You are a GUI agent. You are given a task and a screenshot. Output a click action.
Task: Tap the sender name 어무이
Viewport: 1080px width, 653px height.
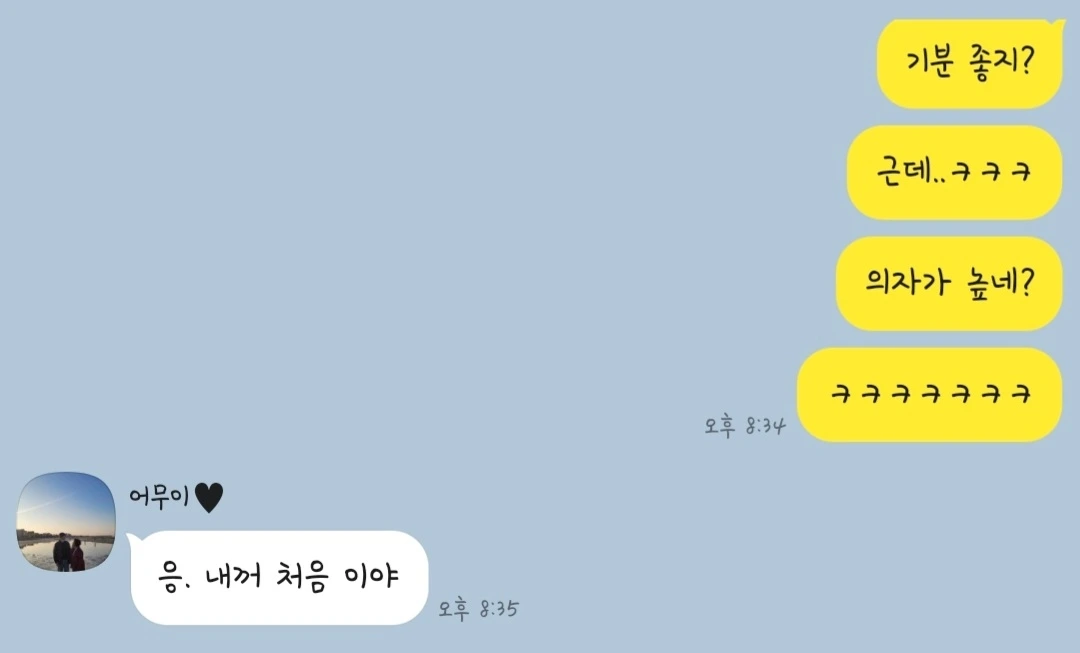click(x=159, y=497)
